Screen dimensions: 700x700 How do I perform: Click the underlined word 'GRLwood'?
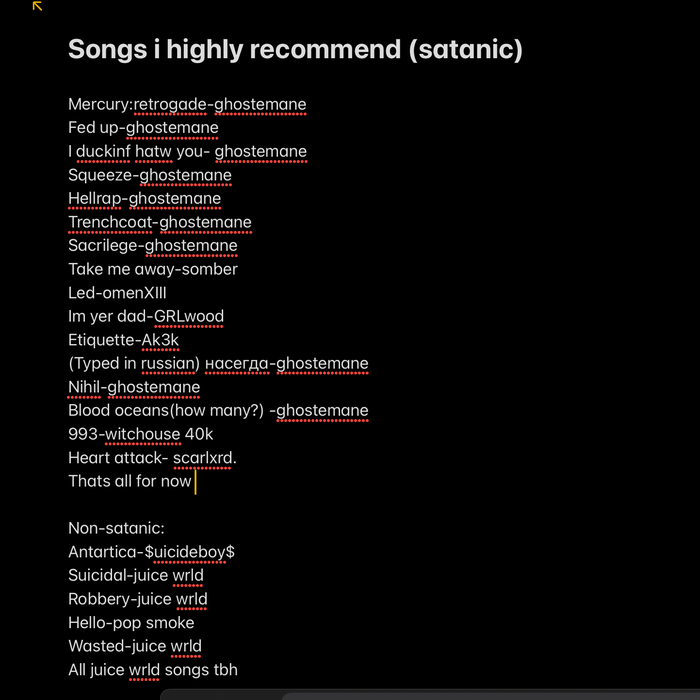pos(189,316)
